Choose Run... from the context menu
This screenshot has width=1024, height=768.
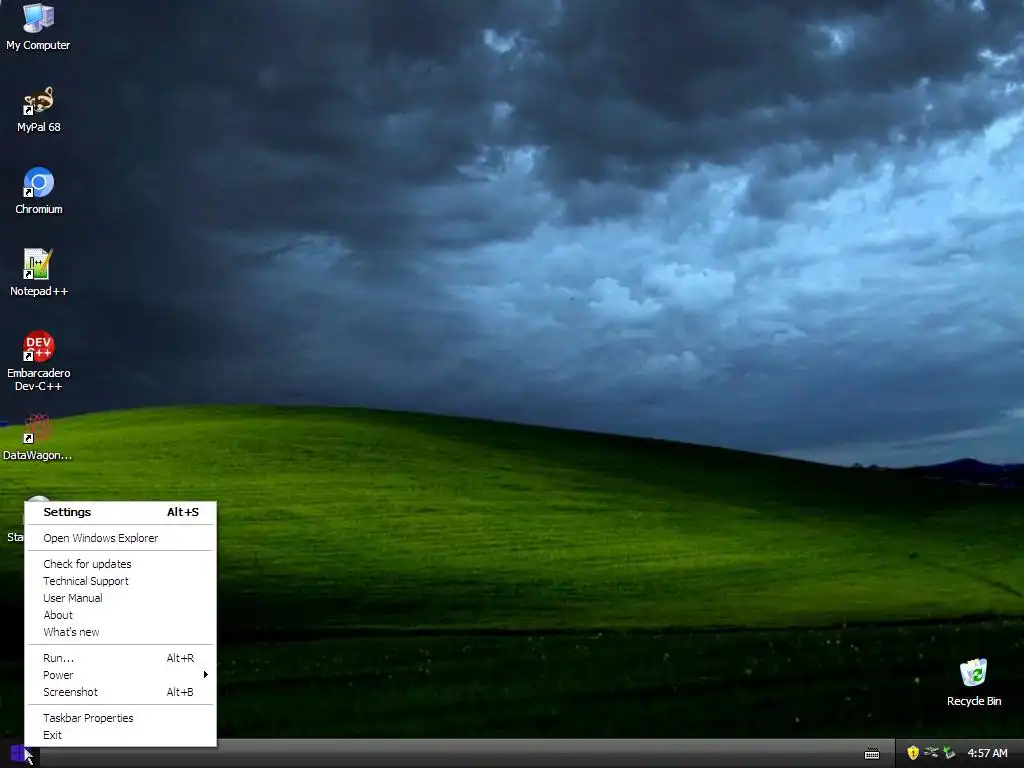click(x=120, y=658)
